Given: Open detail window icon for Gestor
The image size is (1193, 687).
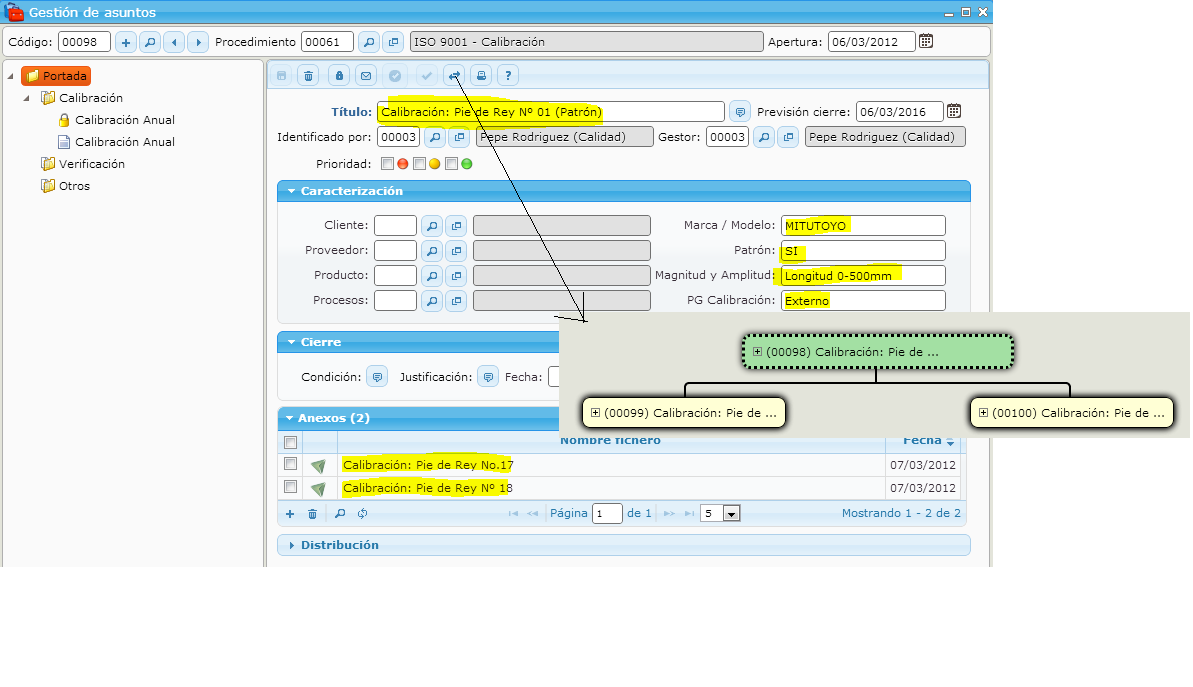Looking at the screenshot, I should [x=788, y=137].
